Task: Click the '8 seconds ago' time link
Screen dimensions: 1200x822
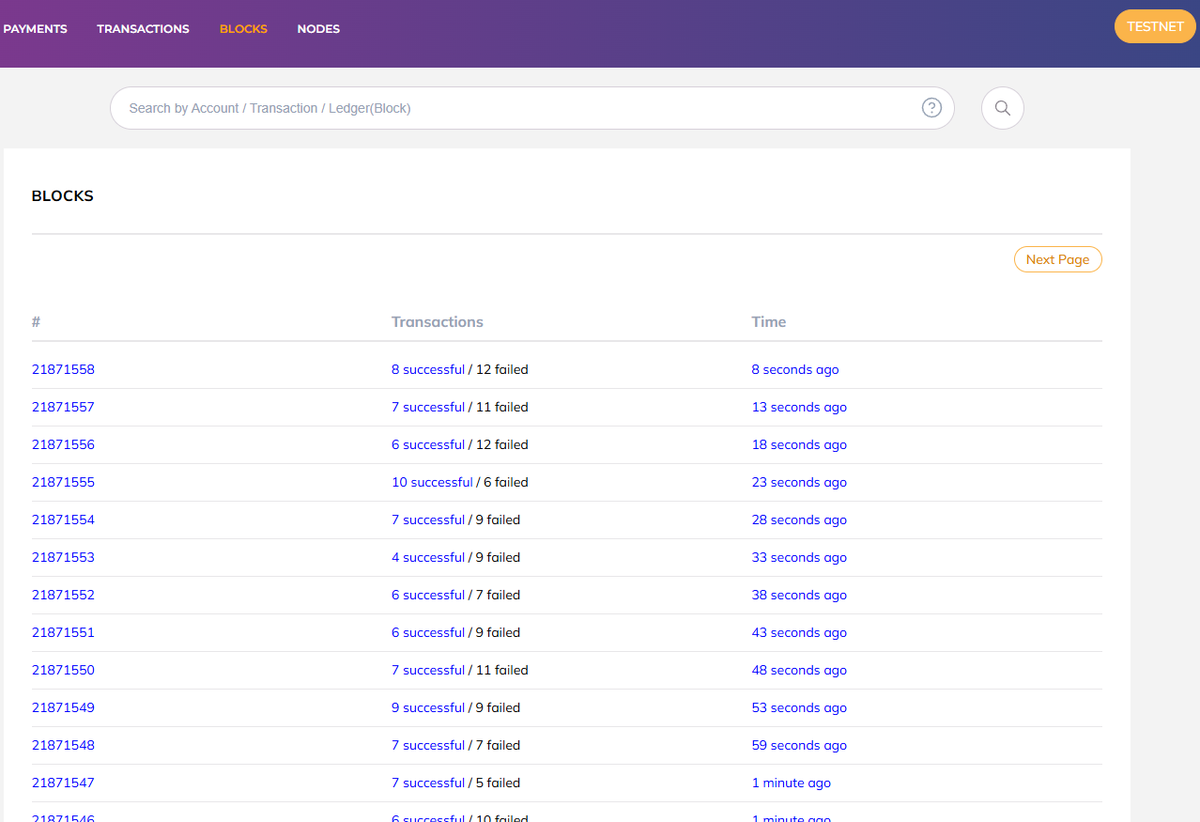Action: 795,370
